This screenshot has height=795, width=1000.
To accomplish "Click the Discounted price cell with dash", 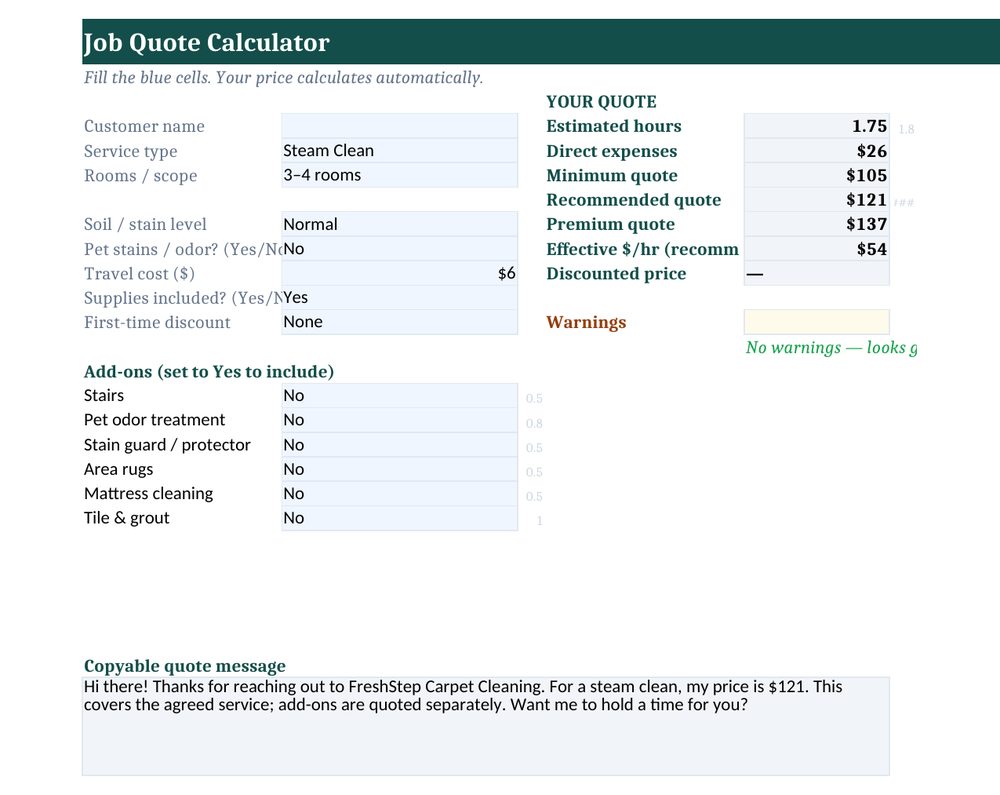I will [x=816, y=274].
